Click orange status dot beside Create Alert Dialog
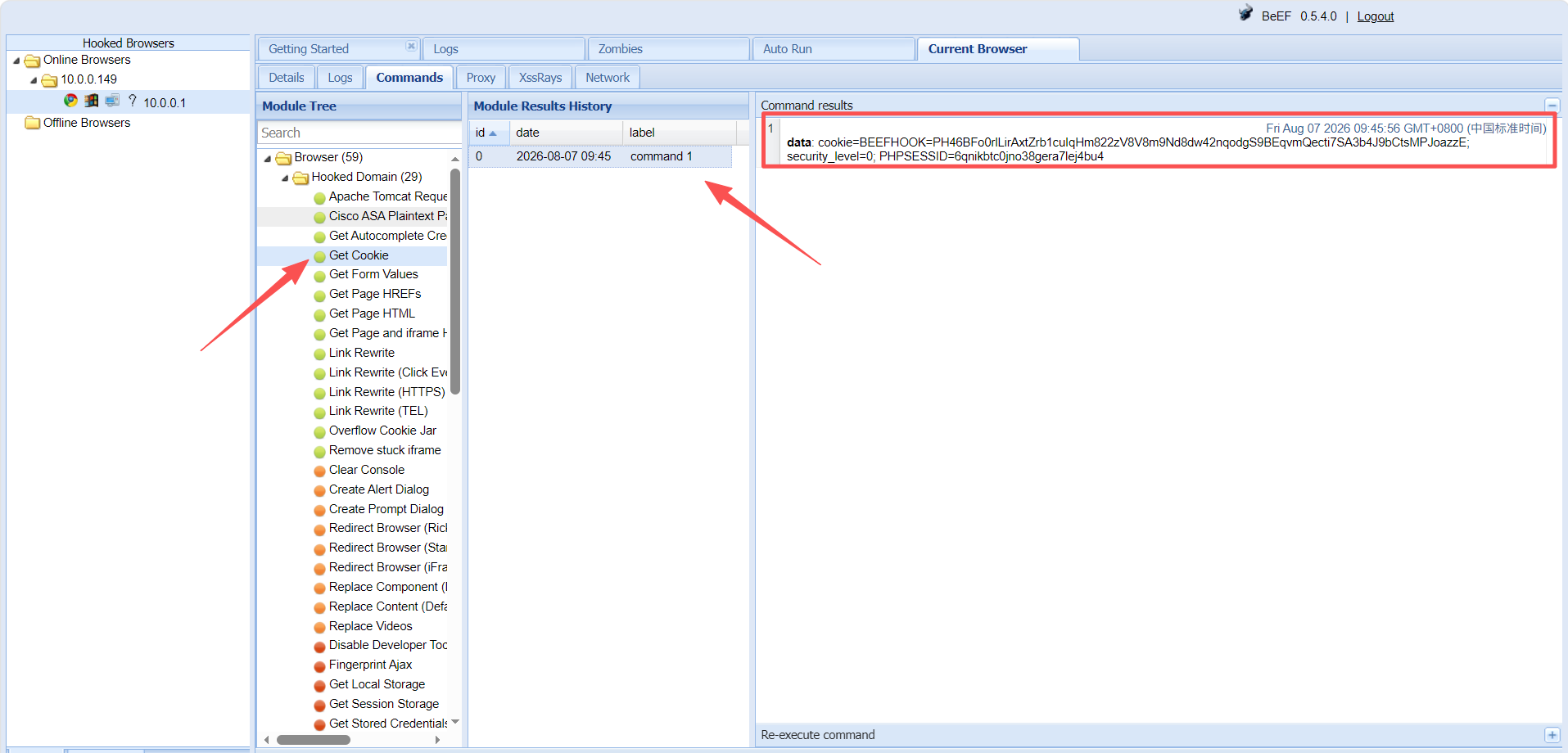The height and width of the screenshot is (753, 1568). [320, 490]
